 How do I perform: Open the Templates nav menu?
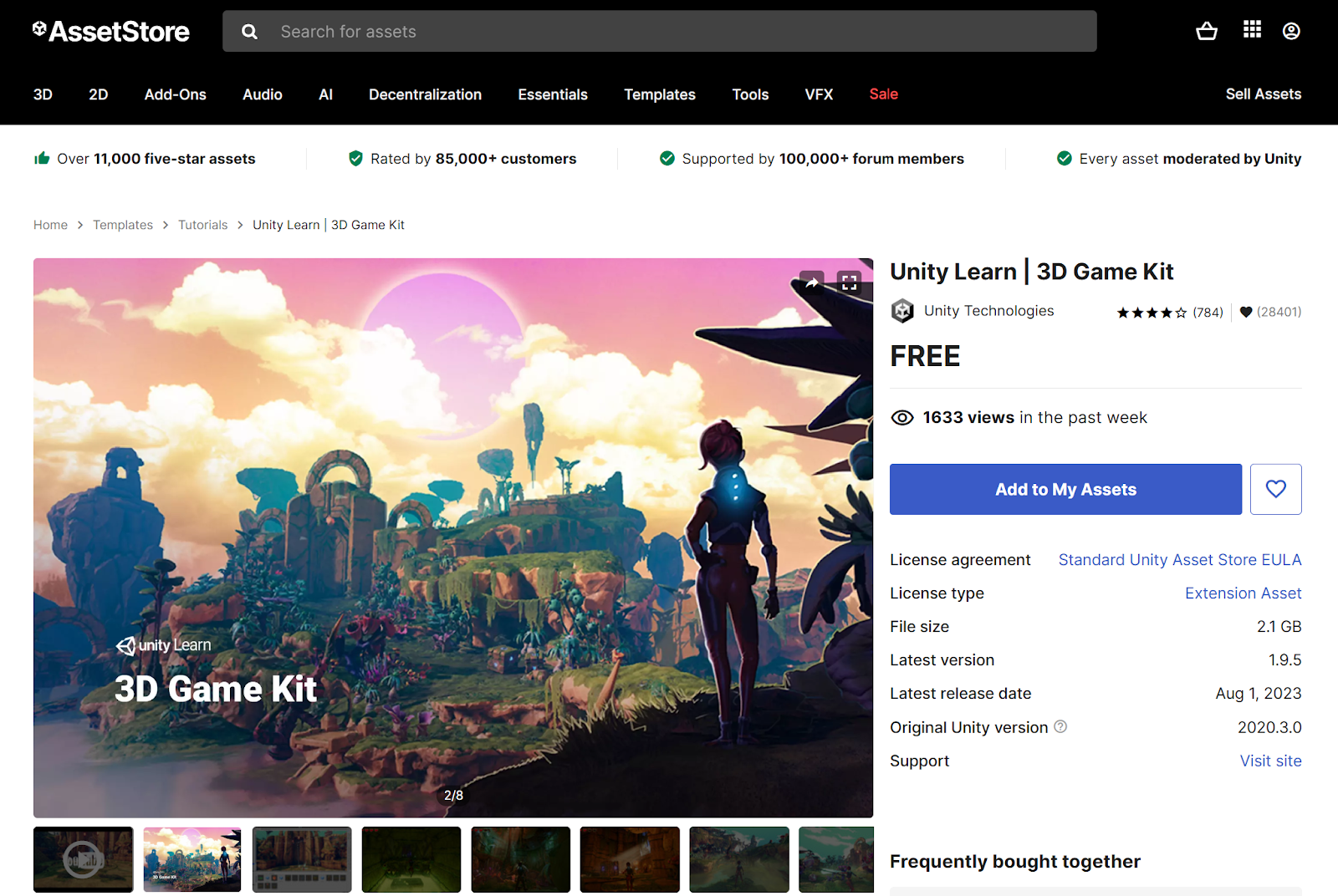coord(660,94)
